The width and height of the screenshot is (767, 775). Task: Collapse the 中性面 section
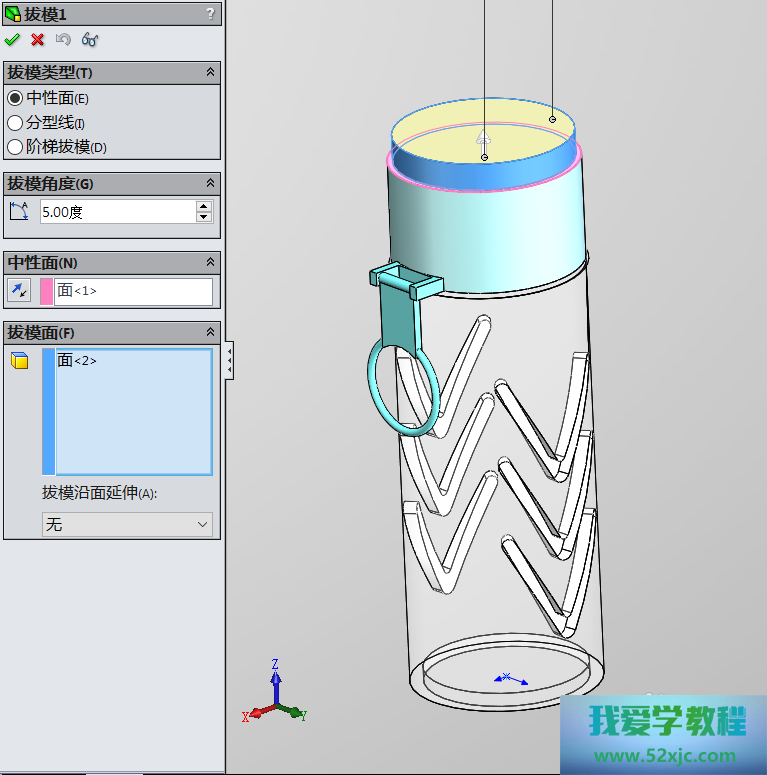(210, 263)
